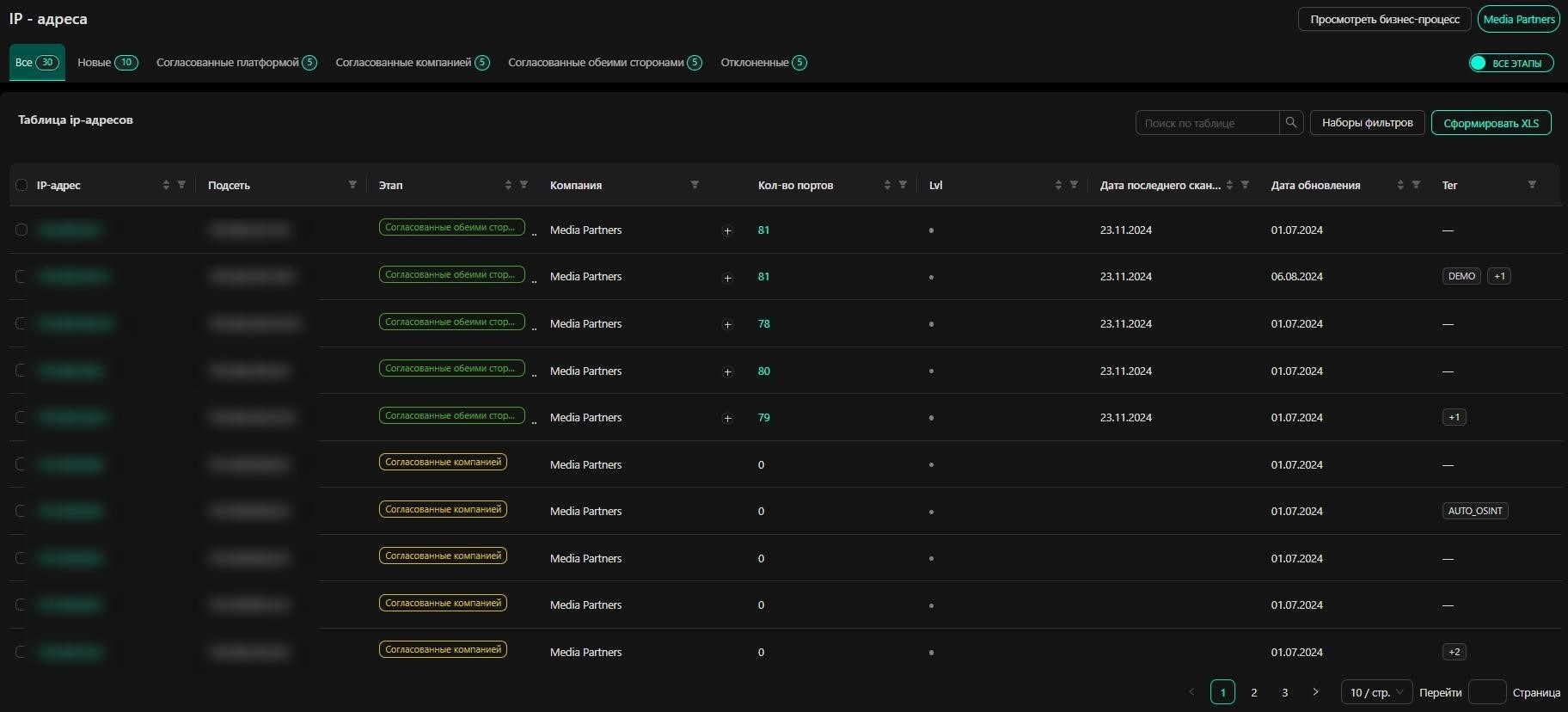Click the search magnifier icon
1568x712 pixels.
pyautogui.click(x=1290, y=123)
